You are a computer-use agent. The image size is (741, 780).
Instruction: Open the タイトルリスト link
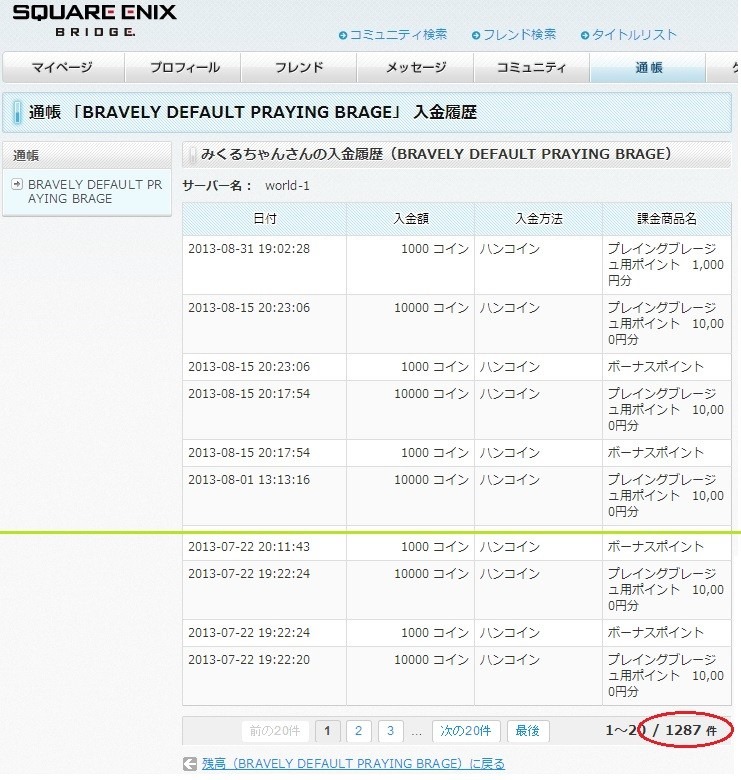634,35
